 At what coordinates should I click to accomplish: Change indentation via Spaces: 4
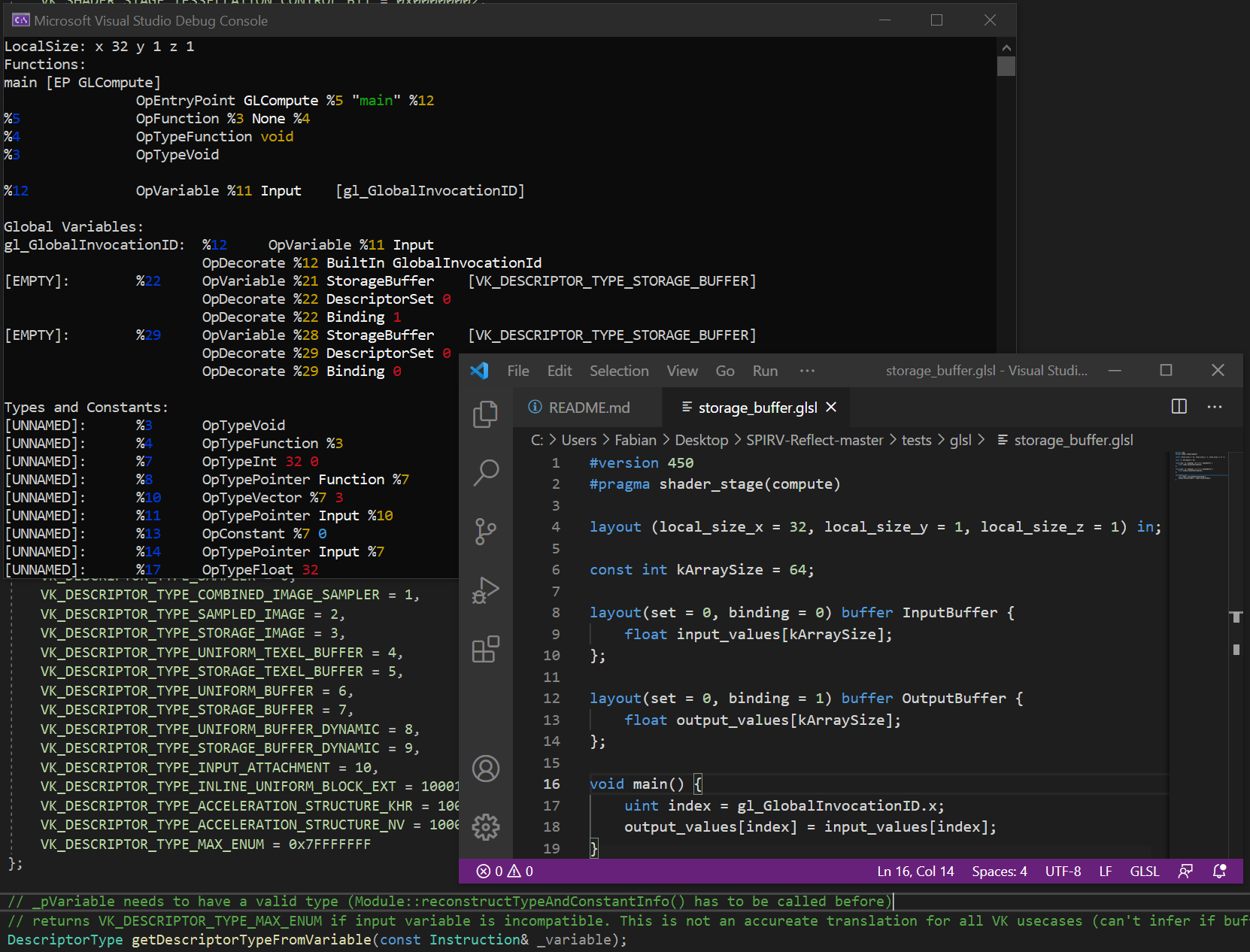pyautogui.click(x=999, y=872)
